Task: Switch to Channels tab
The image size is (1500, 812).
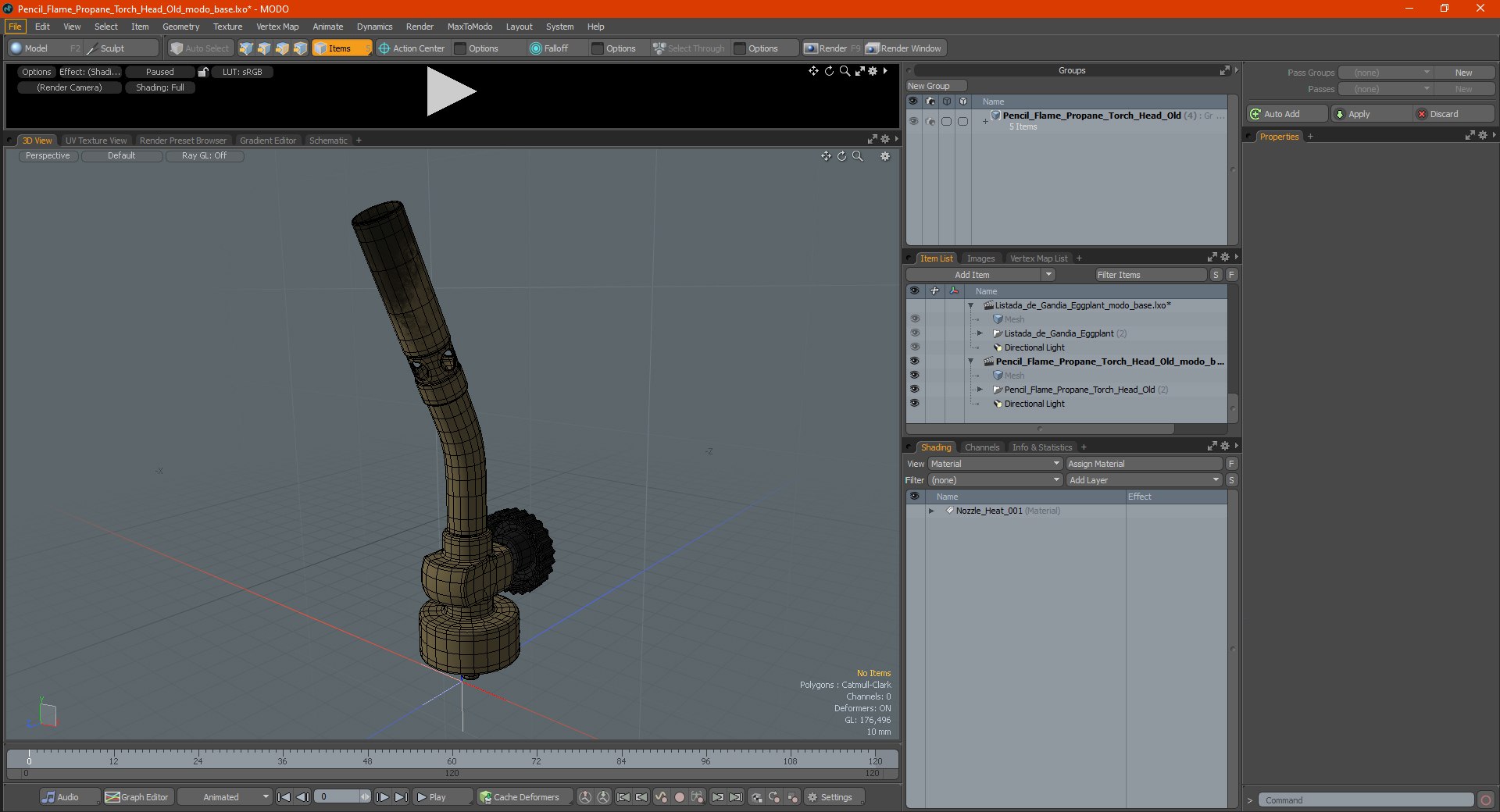Action: [981, 447]
